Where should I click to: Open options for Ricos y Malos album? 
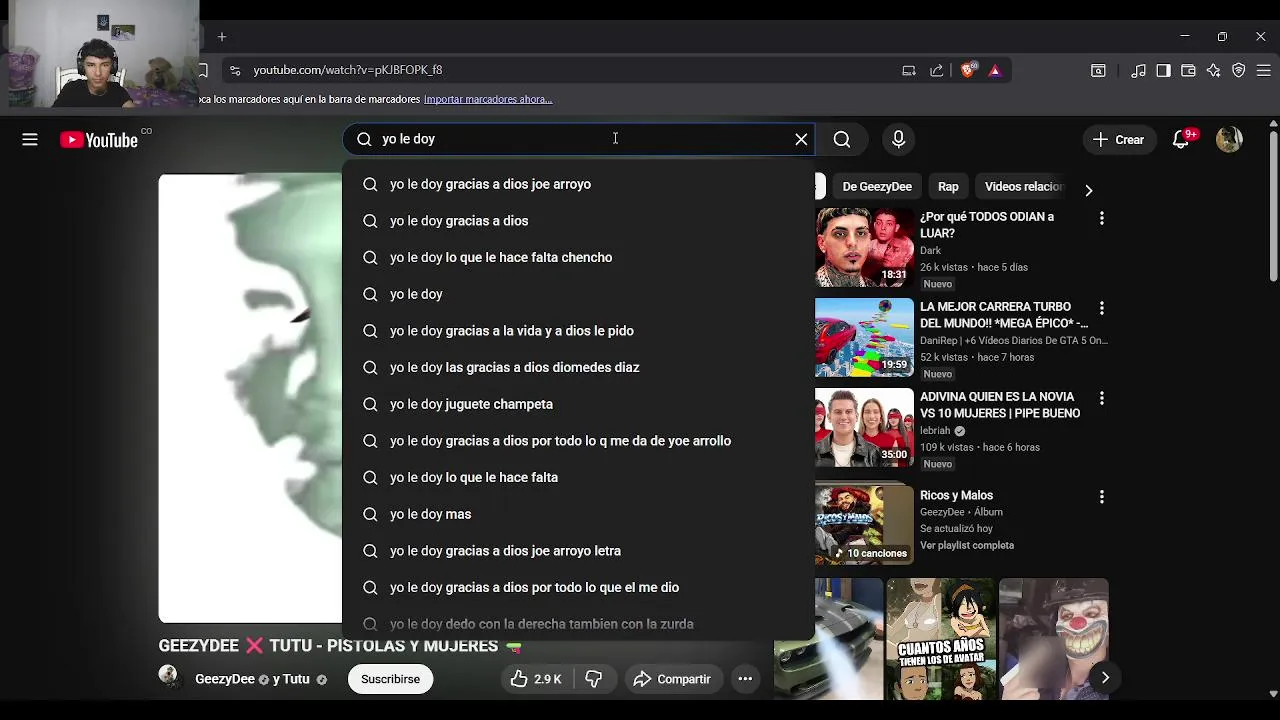(1102, 496)
